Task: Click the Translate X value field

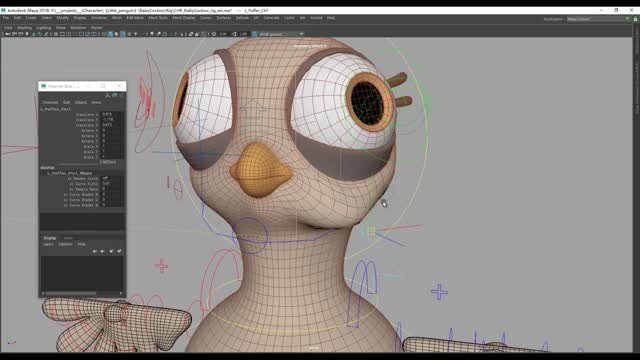Action: 112,115
